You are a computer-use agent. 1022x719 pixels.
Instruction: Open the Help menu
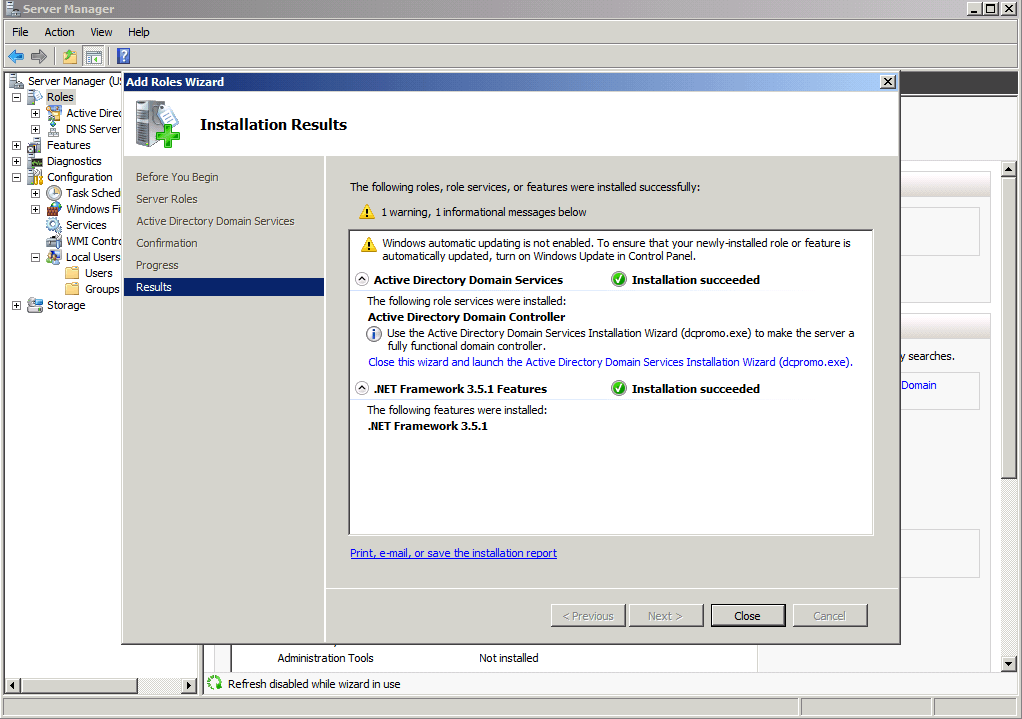(138, 32)
